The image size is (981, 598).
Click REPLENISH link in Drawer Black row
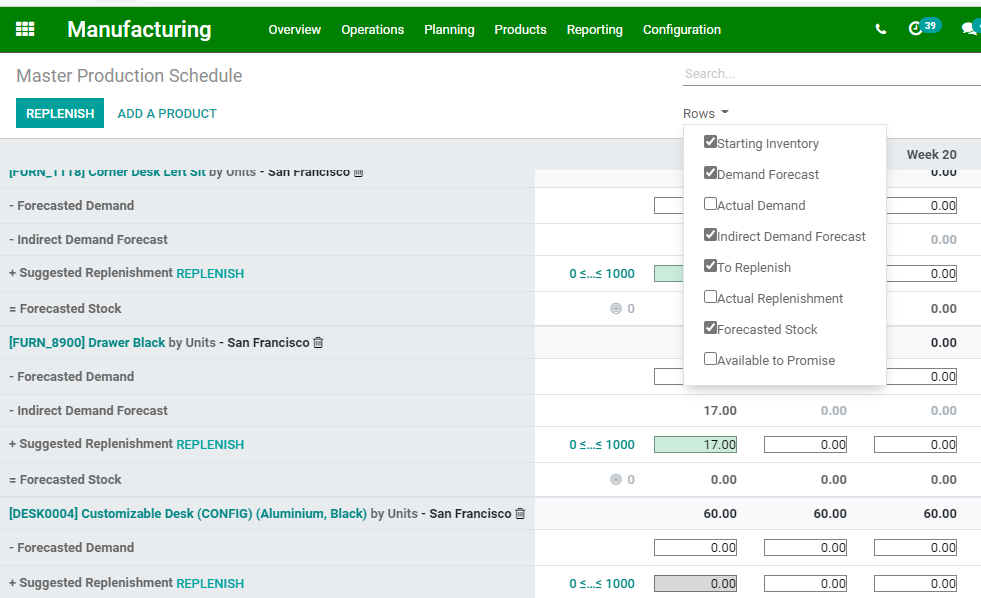point(210,445)
